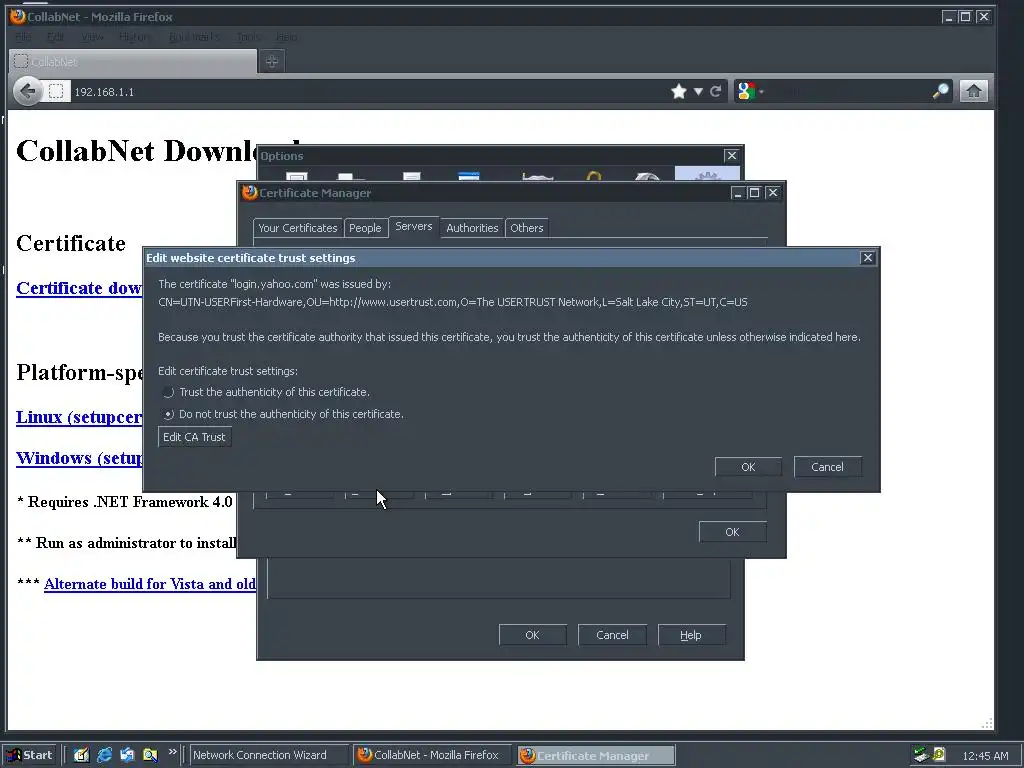Click the 12:45 AM system clock
The image size is (1024, 768).
pos(985,756)
